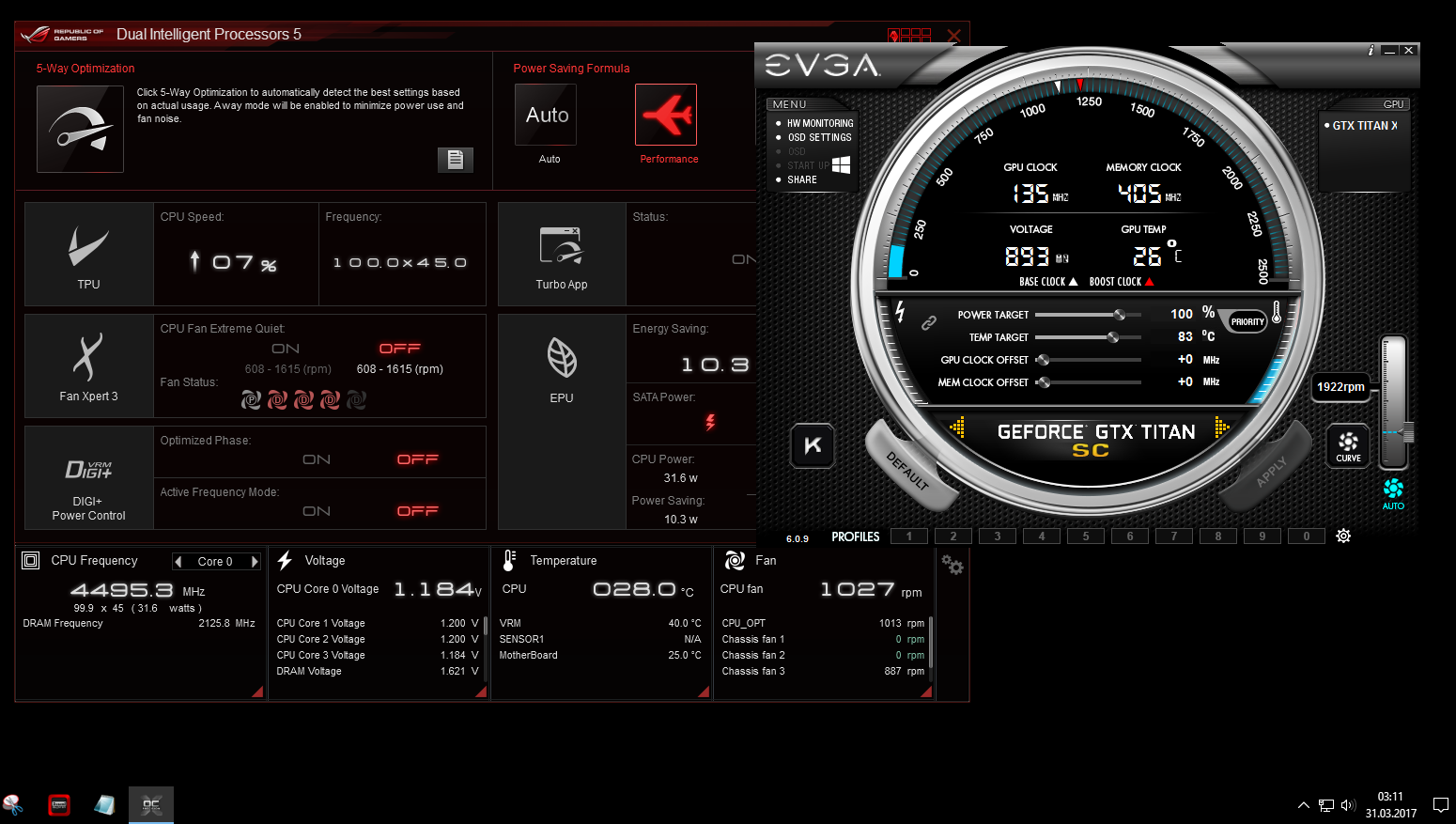
Task: Open DIGI+ Power Control icon
Action: (88, 469)
